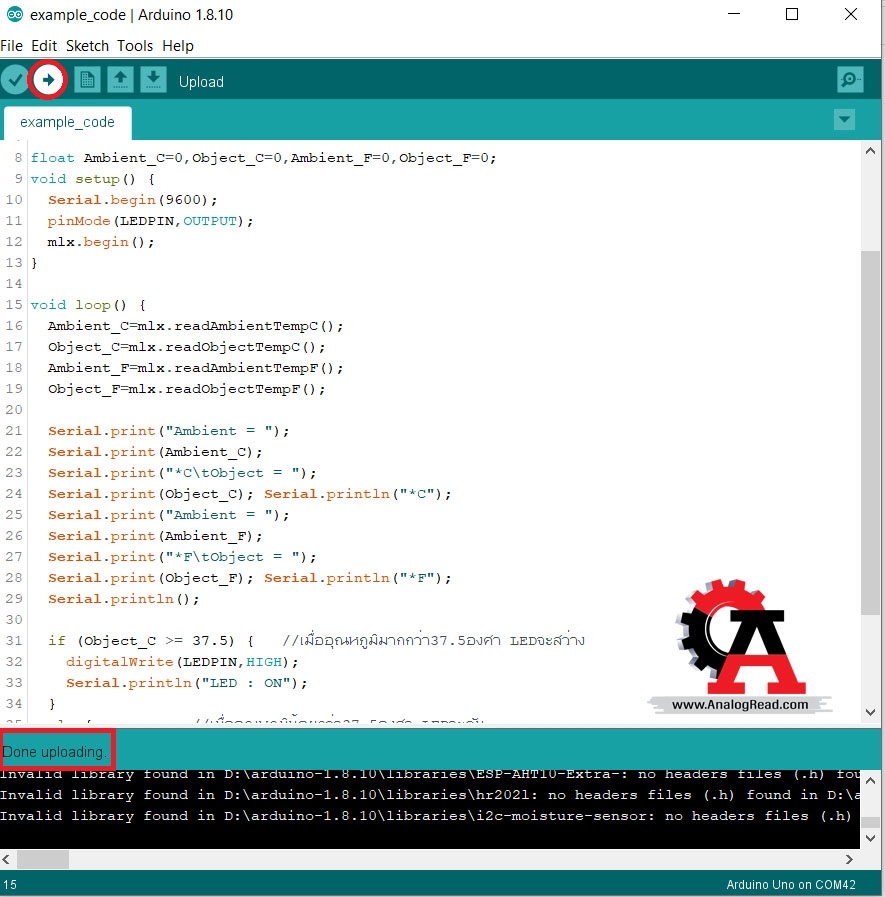Click the console scroll-down arrow

tap(870, 838)
